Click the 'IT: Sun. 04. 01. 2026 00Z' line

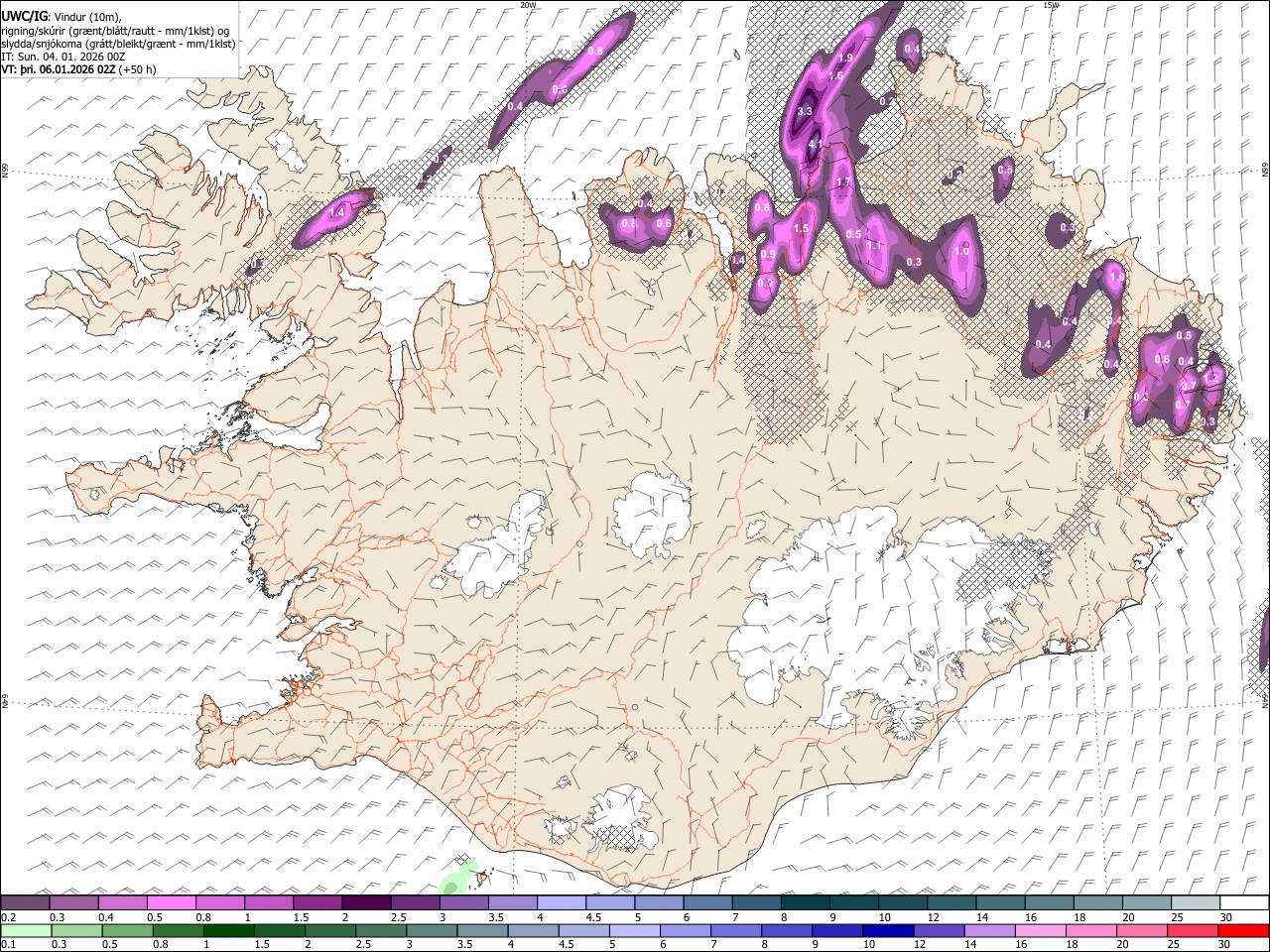pos(63,57)
